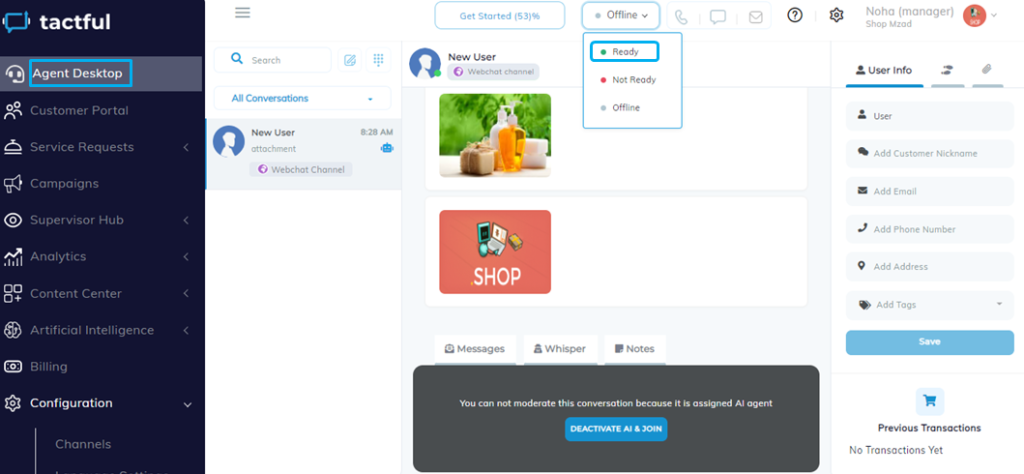Open the Add Tags dropdown
Viewport: 1024px width, 474px height.
[929, 305]
